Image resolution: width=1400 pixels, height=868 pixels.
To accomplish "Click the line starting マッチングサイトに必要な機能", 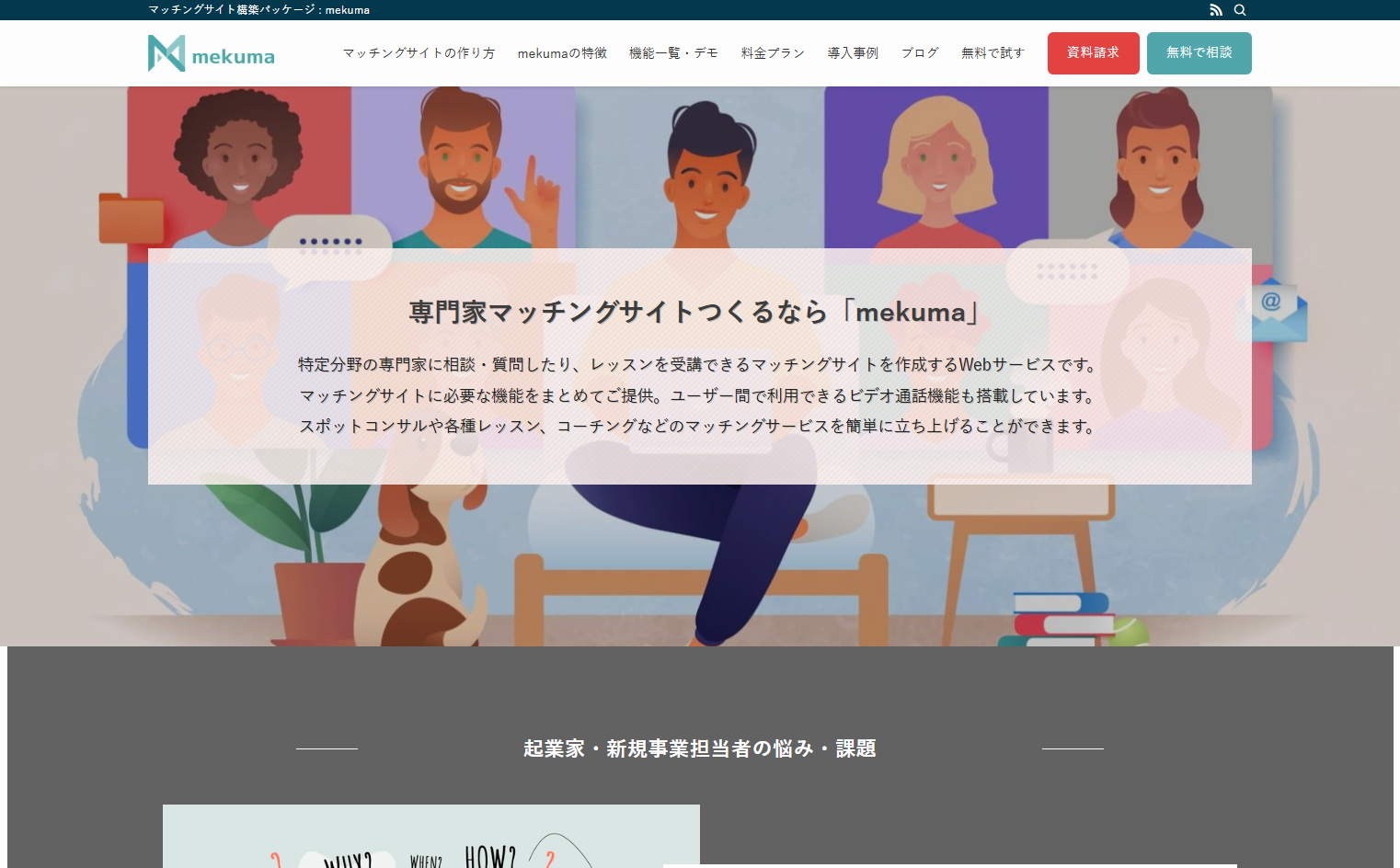I will pyautogui.click(x=700, y=396).
